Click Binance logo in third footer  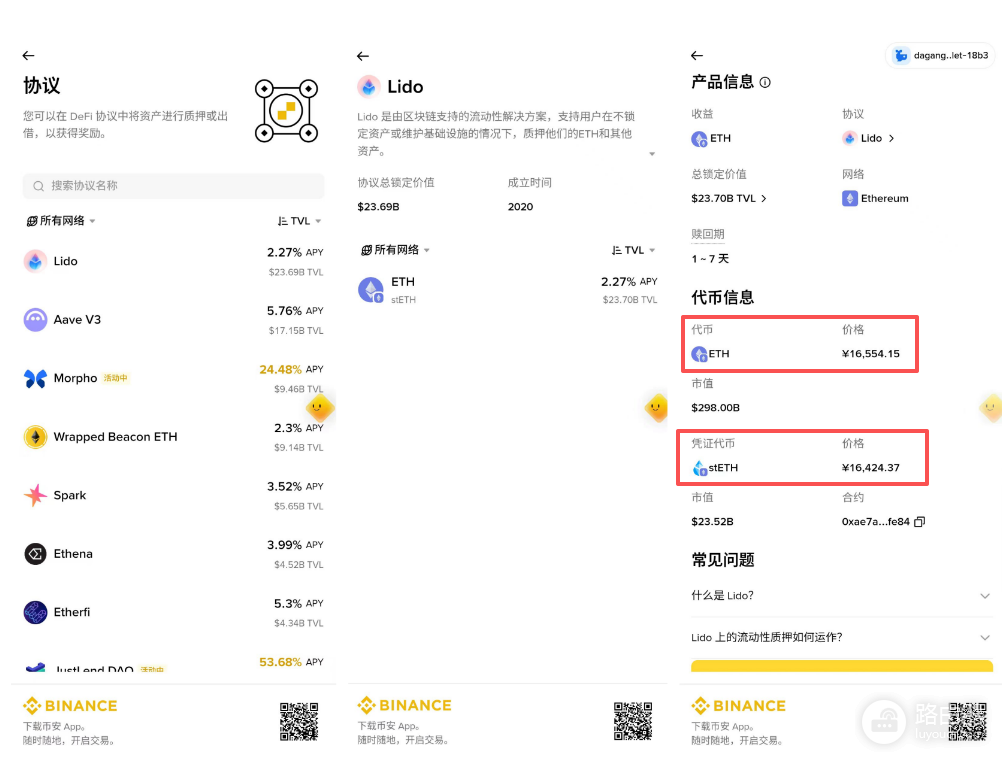click(739, 706)
